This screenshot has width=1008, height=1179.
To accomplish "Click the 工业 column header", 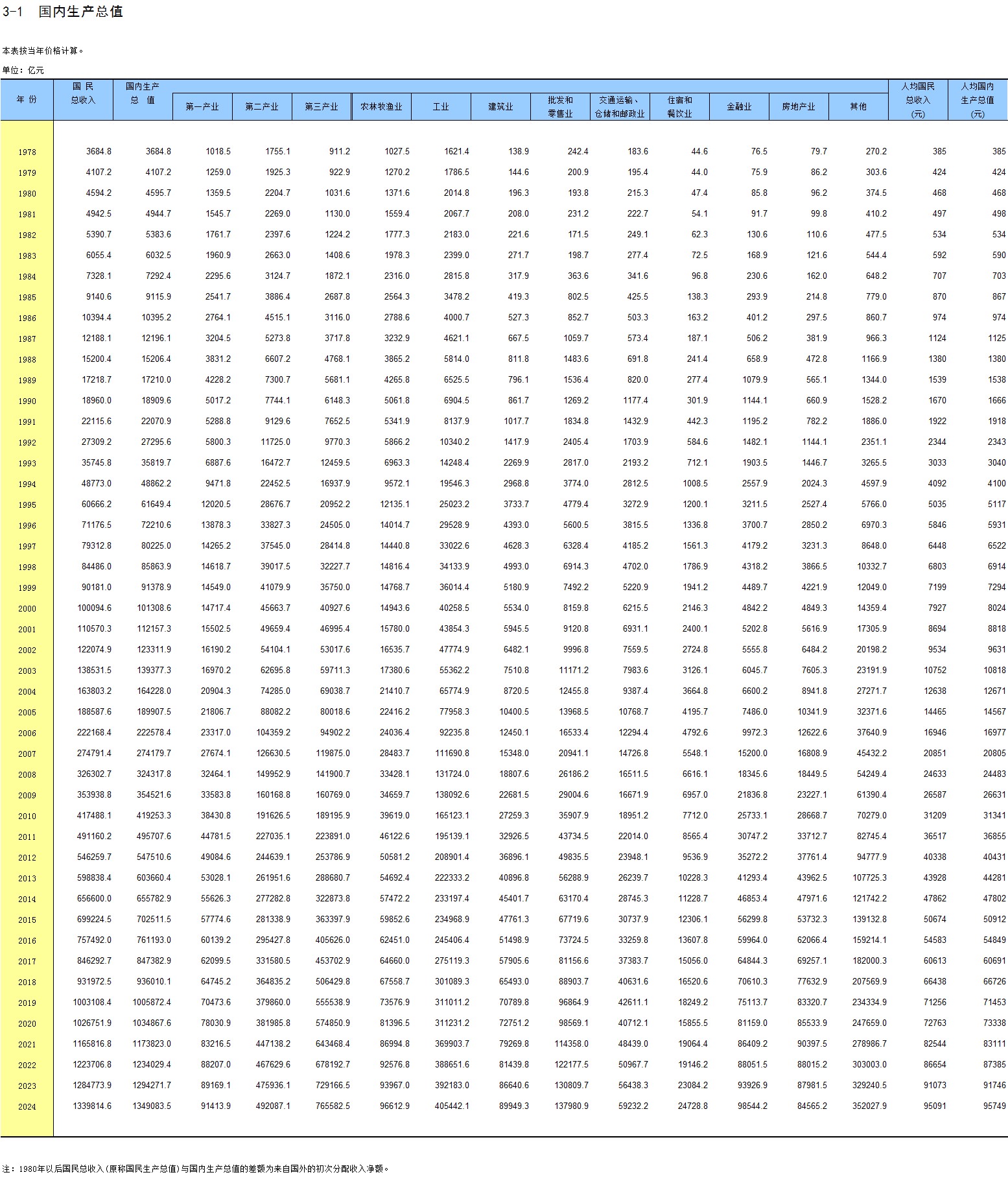I will [x=441, y=107].
